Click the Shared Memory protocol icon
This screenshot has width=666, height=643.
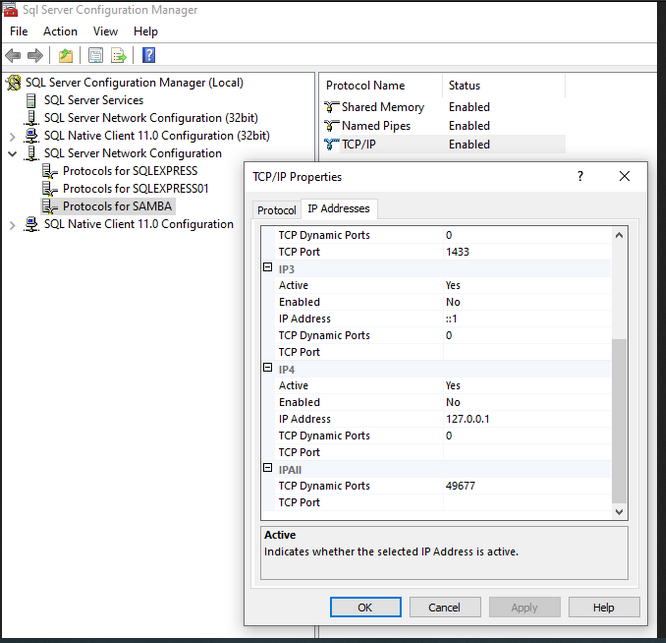coord(331,107)
